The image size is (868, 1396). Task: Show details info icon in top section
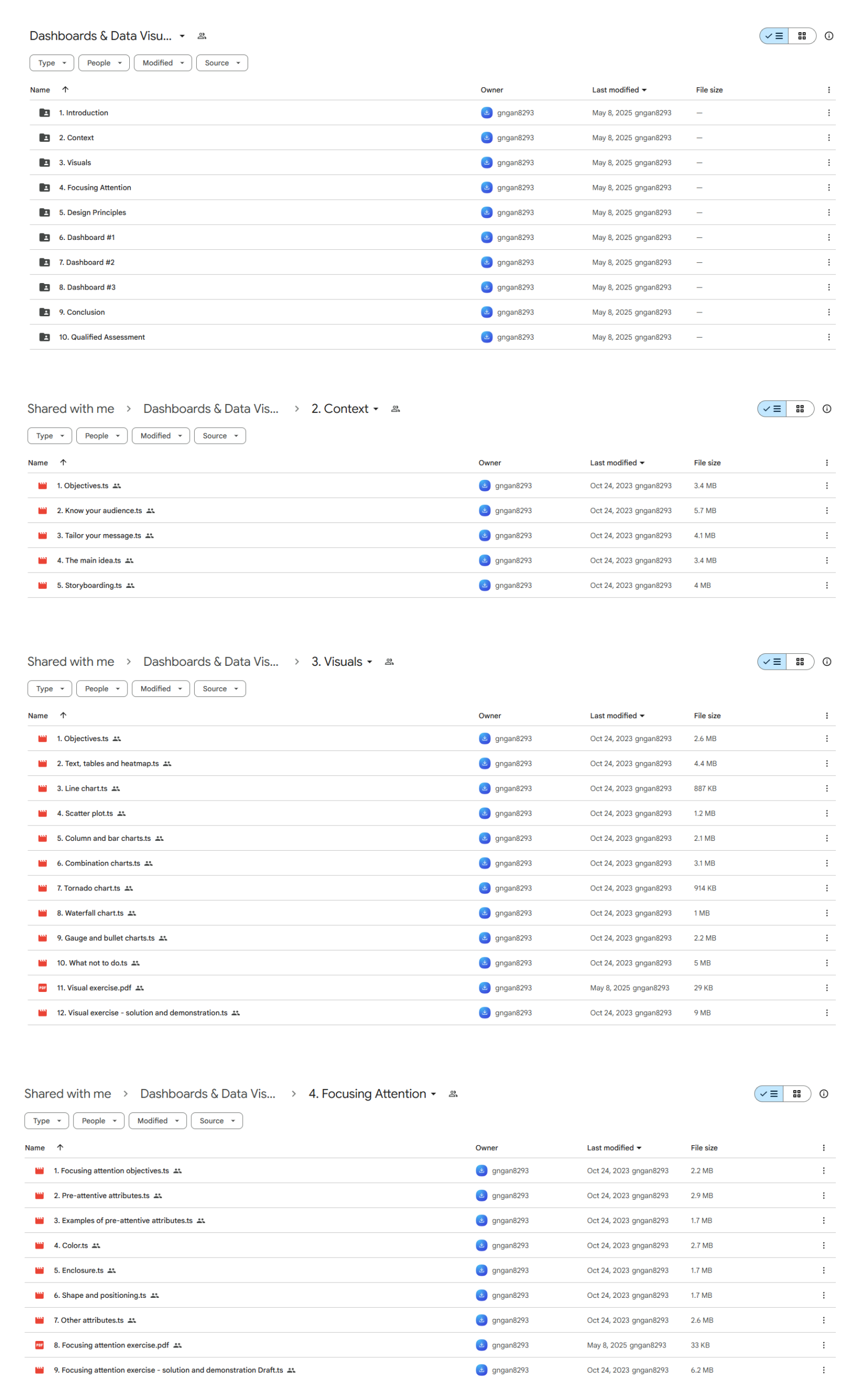tap(828, 35)
